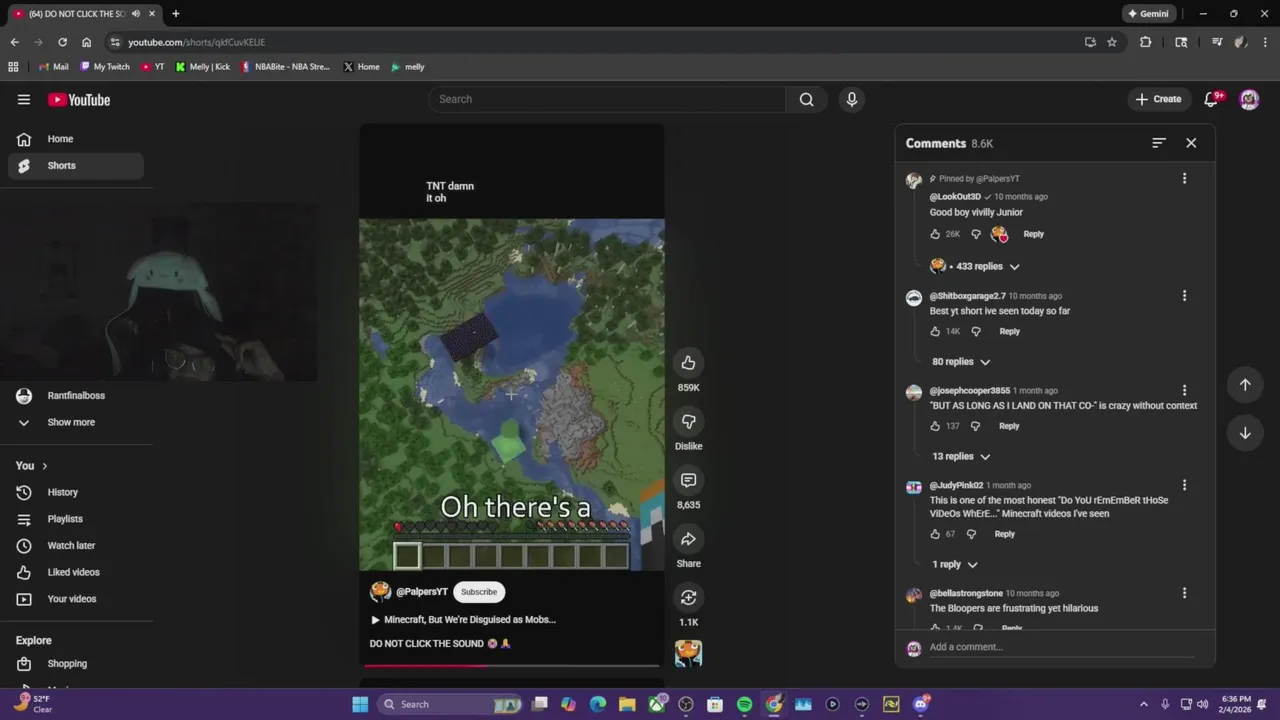The height and width of the screenshot is (720, 1280).
Task: Subscribe to @PalpersYT
Action: [479, 592]
